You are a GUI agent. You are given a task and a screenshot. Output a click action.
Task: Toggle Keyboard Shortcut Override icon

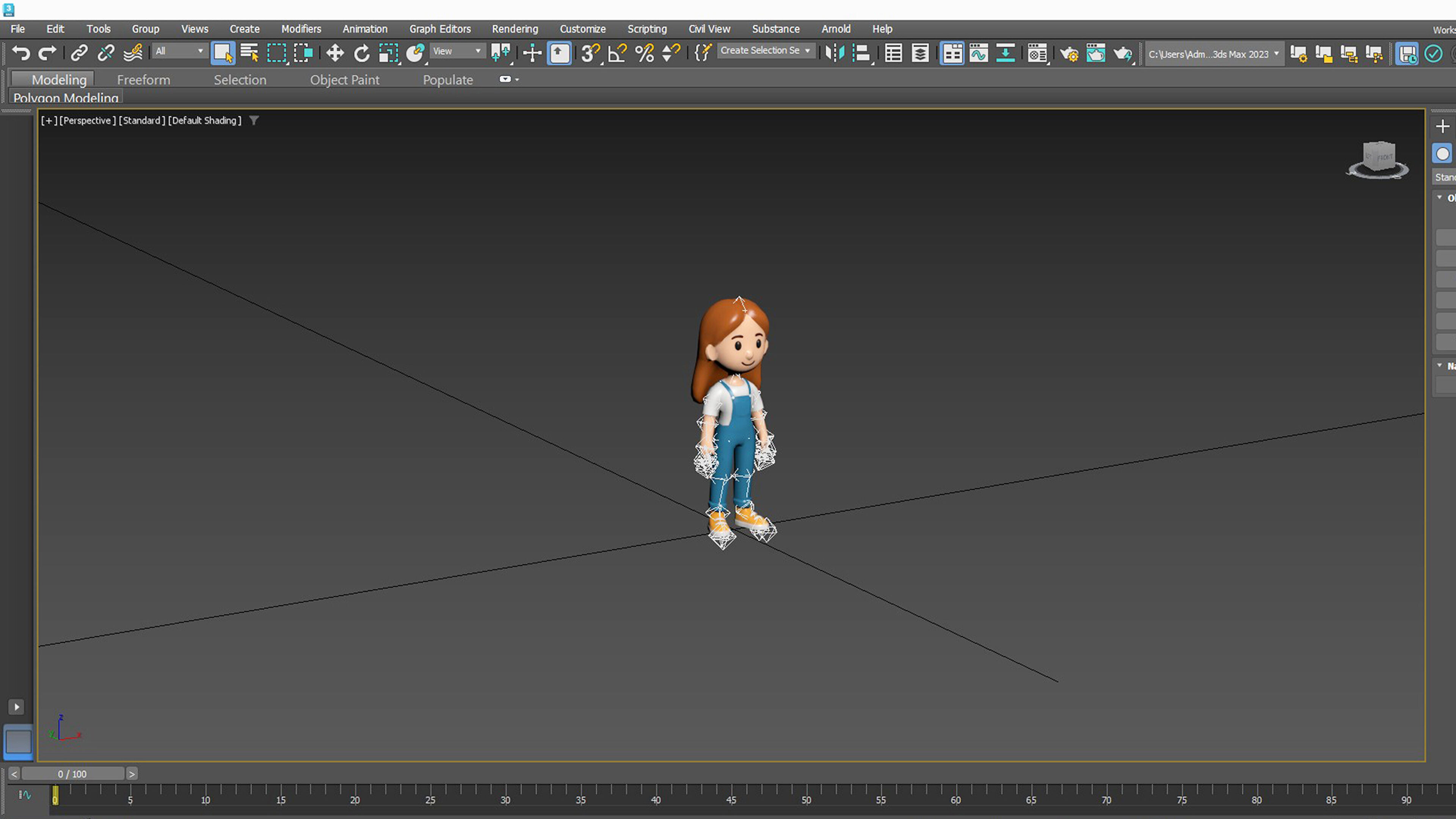[559, 53]
